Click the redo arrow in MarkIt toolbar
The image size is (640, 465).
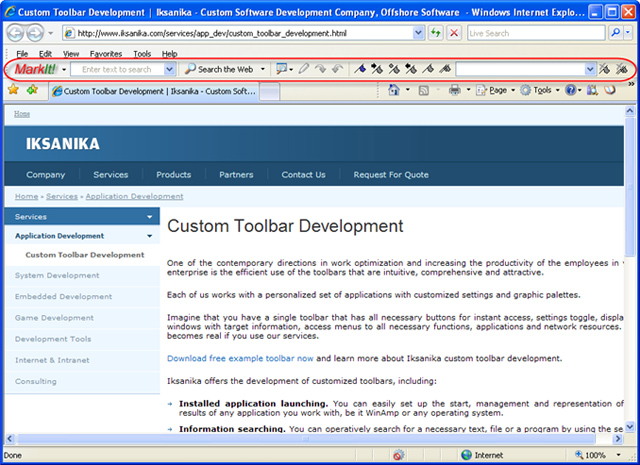click(x=320, y=69)
